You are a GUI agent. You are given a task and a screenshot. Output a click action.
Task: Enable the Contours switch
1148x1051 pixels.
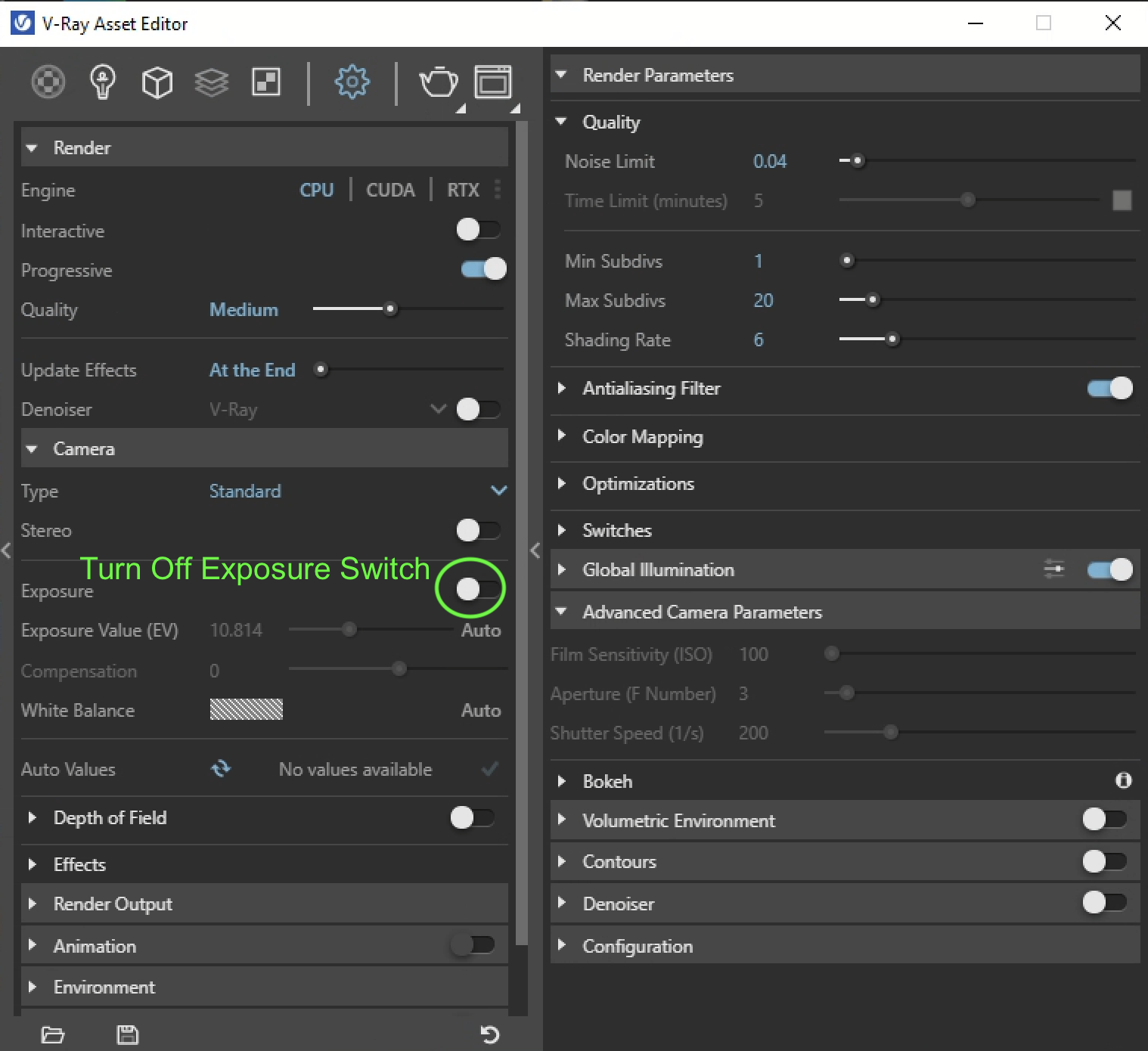pyautogui.click(x=1105, y=861)
